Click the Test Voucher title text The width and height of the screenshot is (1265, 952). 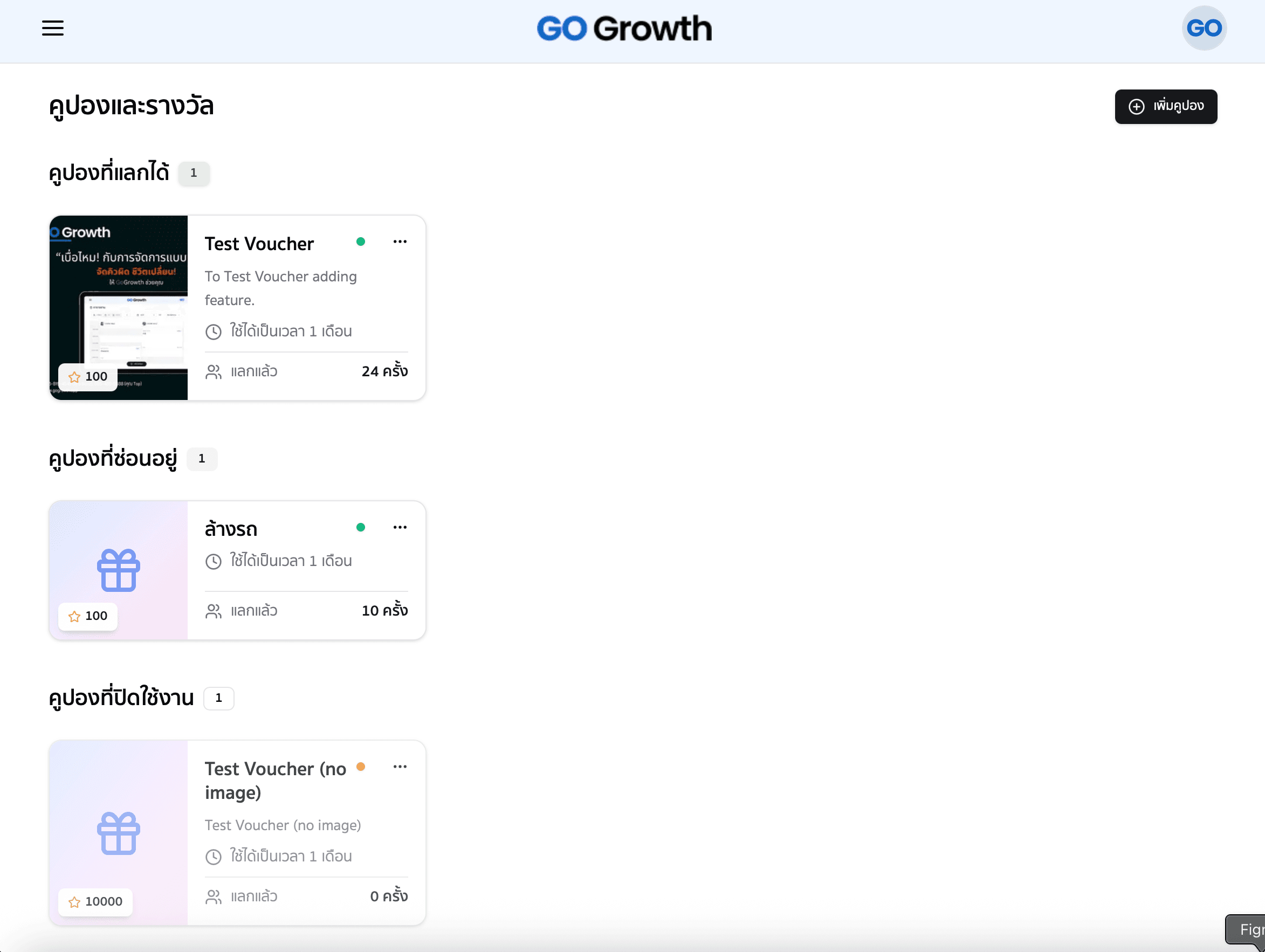click(259, 244)
